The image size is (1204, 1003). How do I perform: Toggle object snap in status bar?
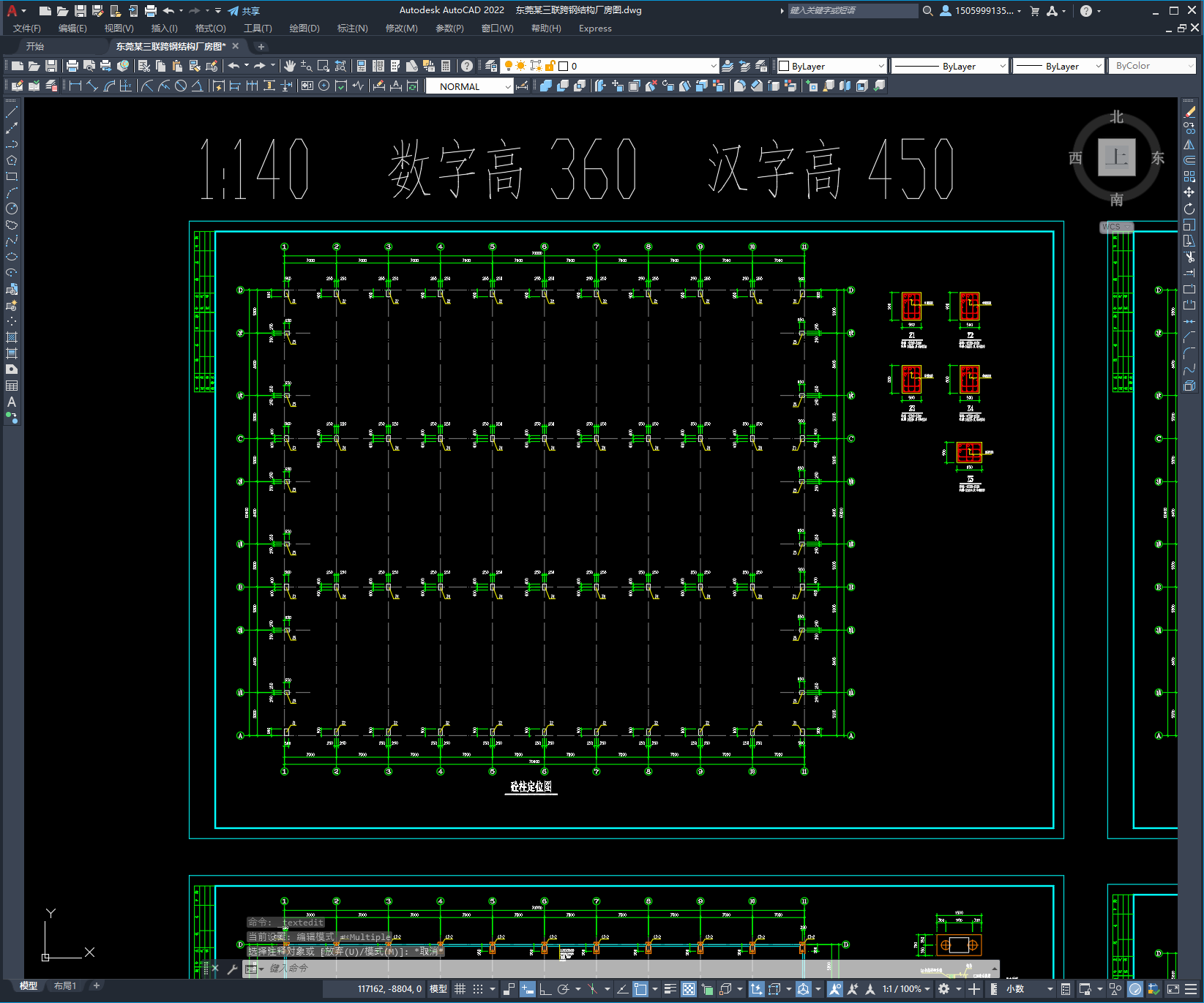(640, 989)
